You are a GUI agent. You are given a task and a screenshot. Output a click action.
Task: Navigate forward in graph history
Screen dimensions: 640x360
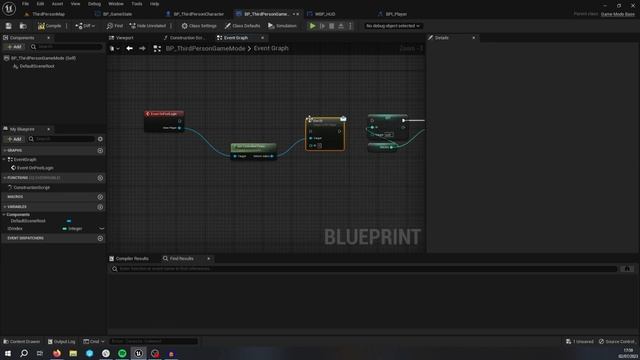[x=142, y=49]
